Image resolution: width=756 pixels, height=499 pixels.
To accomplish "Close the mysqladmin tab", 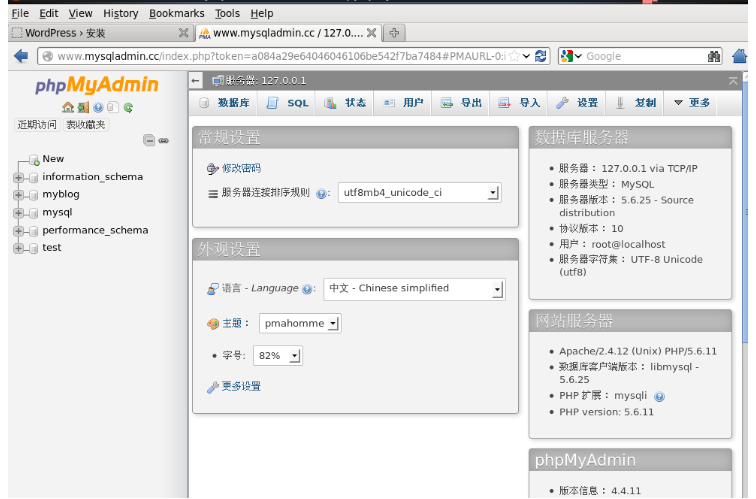I will [371, 33].
